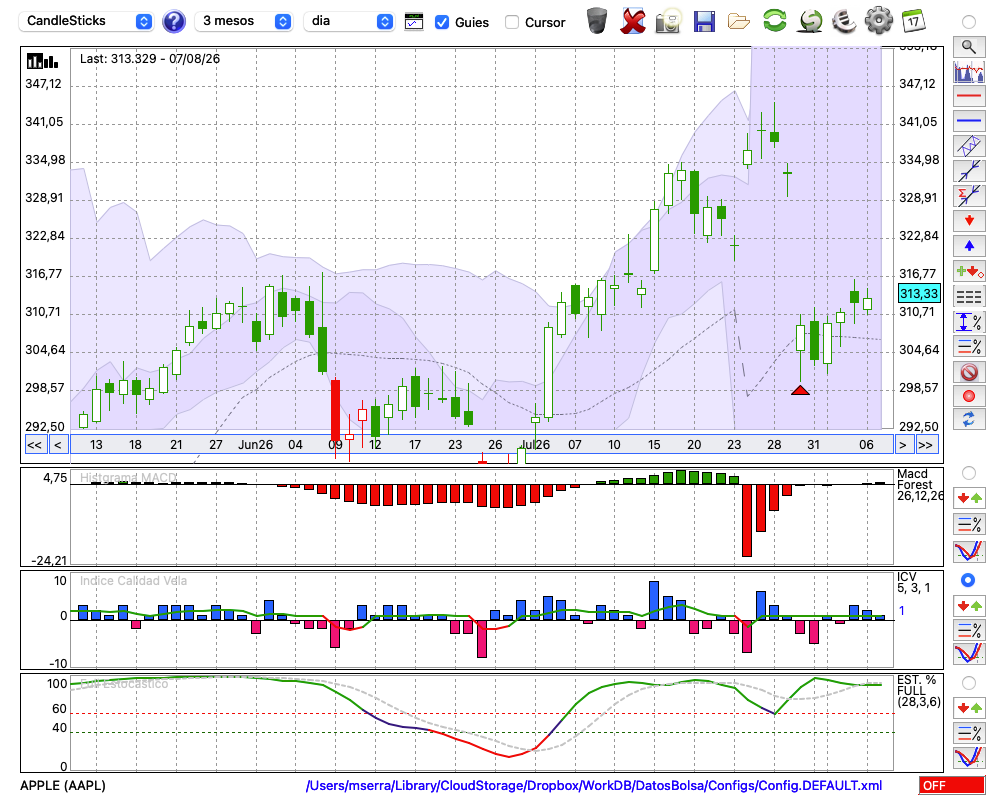Image resolution: width=1000 pixels, height=800 pixels.
Task: Click the blue help question mark
Action: point(173,21)
